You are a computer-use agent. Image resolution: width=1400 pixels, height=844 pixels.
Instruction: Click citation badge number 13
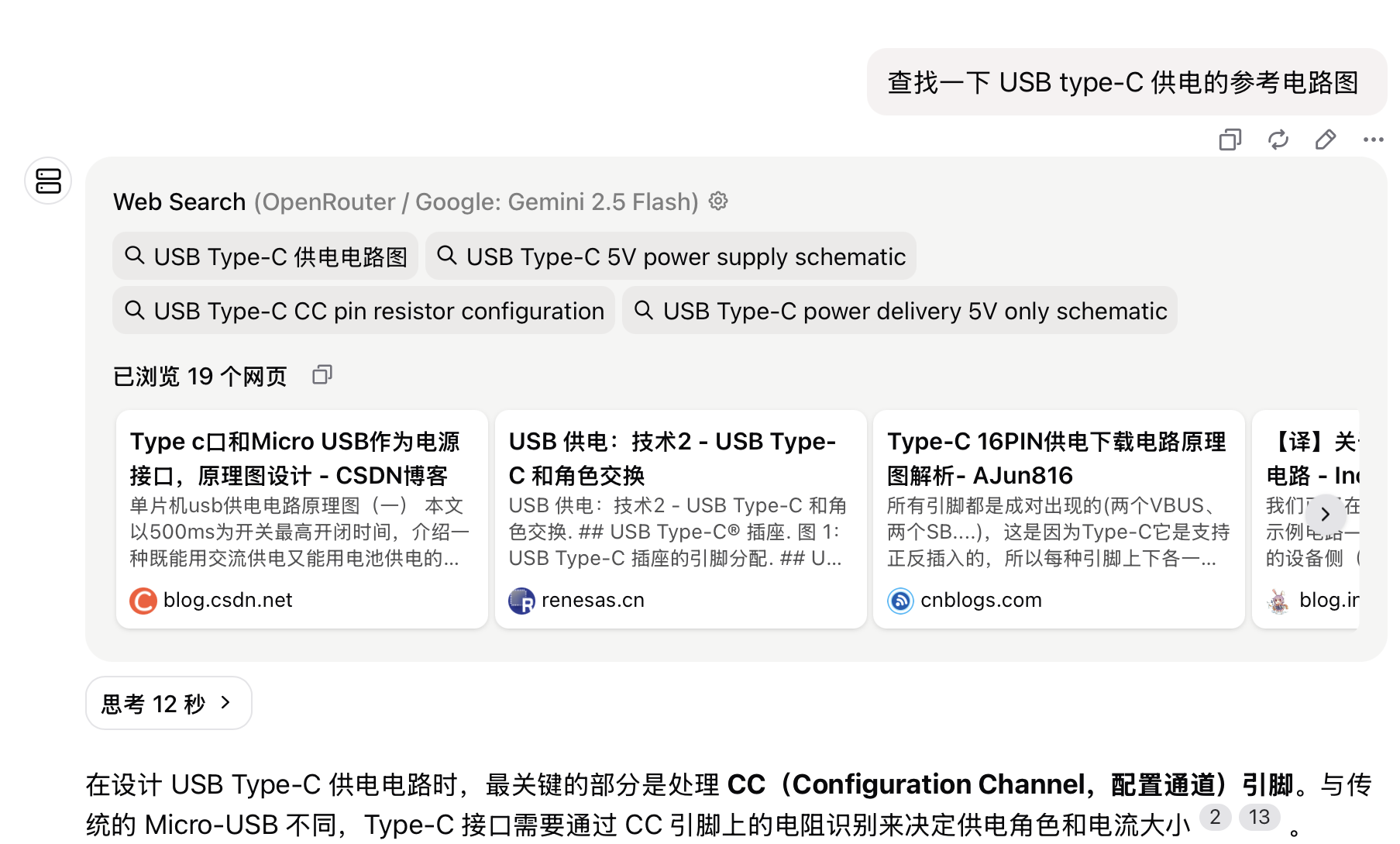(x=1259, y=817)
